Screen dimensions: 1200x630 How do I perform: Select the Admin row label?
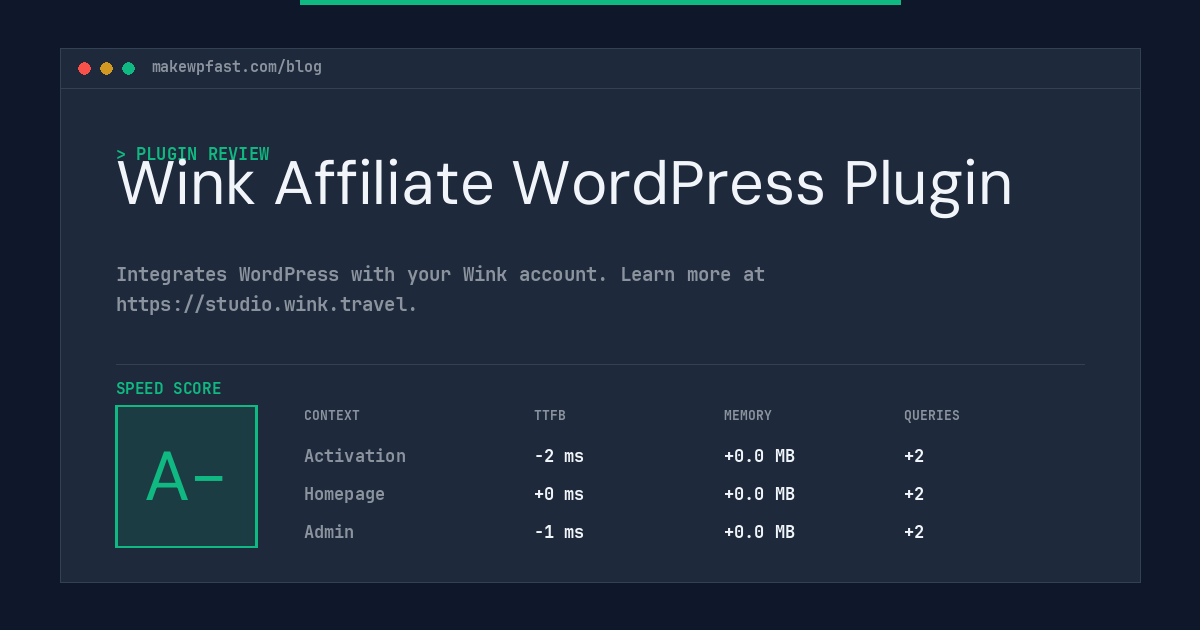[329, 532]
